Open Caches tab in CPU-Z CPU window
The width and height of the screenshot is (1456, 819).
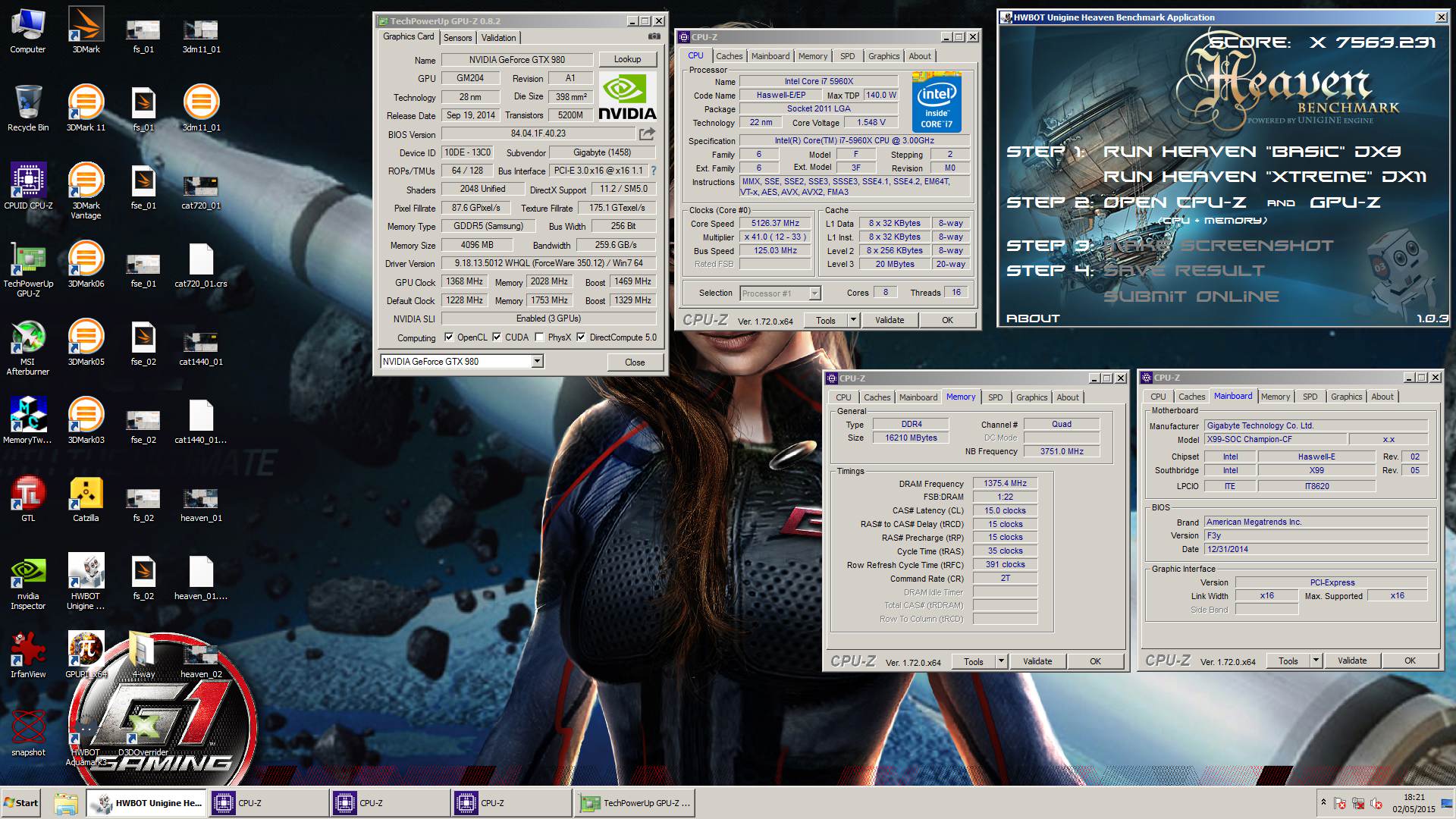tap(729, 56)
